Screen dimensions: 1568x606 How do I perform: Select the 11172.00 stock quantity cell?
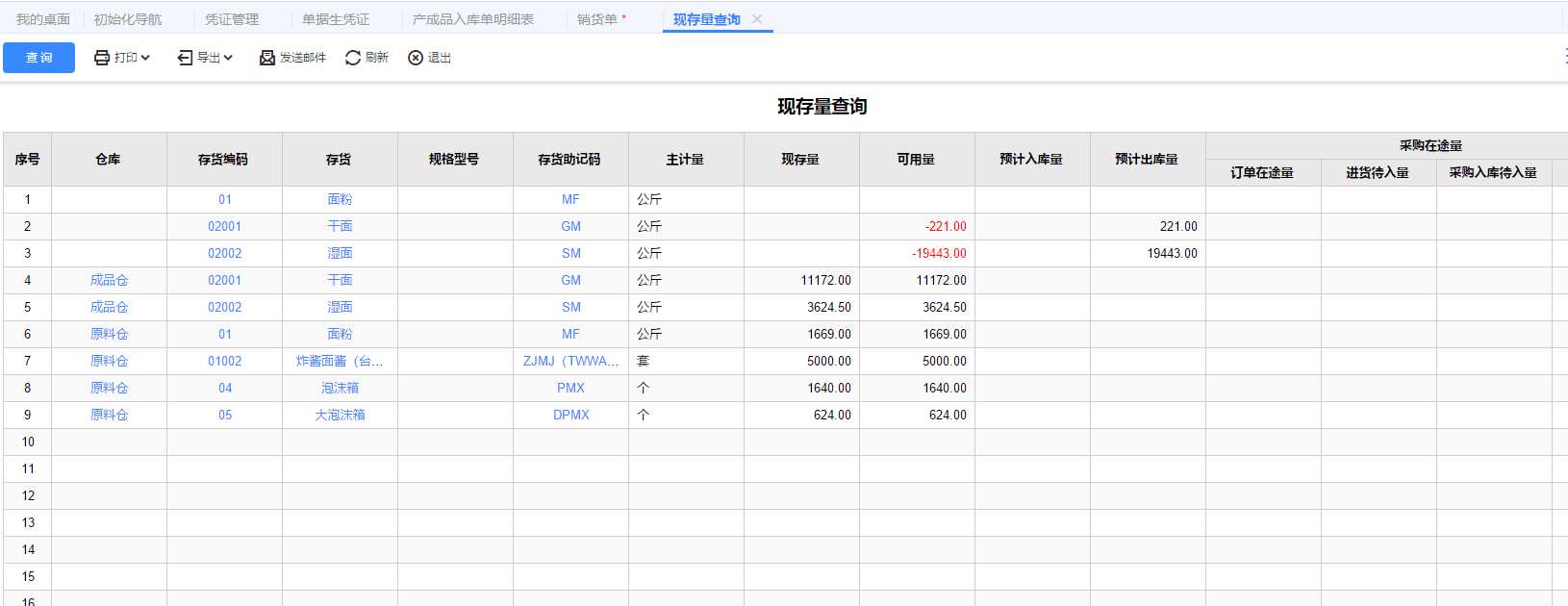(801, 281)
